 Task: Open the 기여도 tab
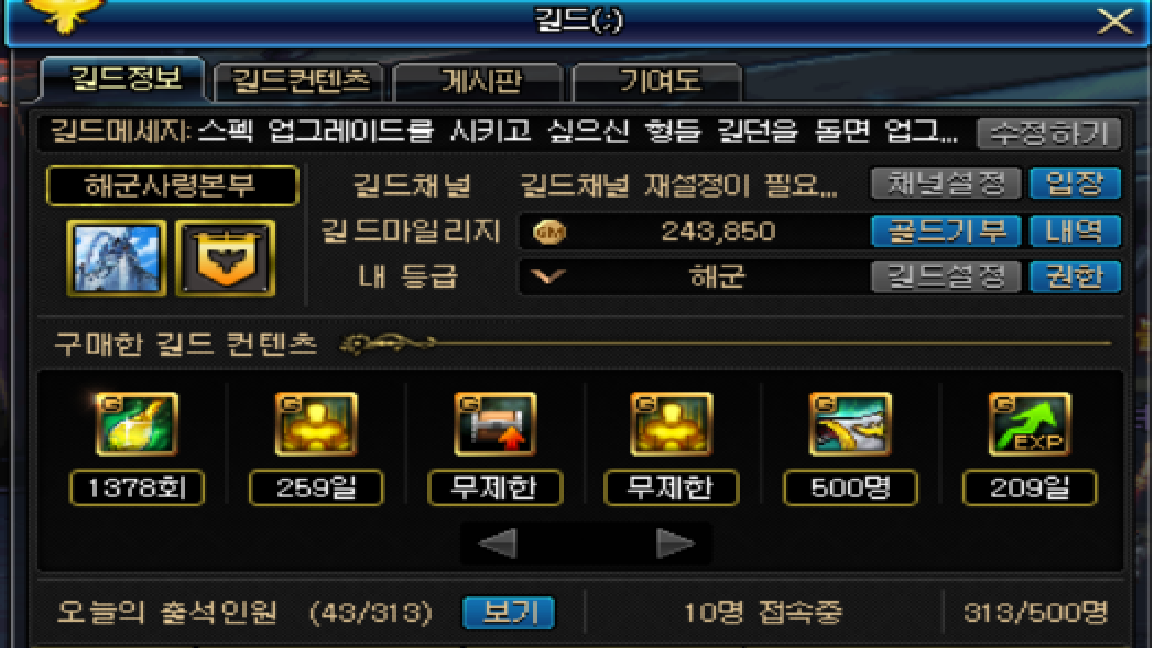click(658, 82)
